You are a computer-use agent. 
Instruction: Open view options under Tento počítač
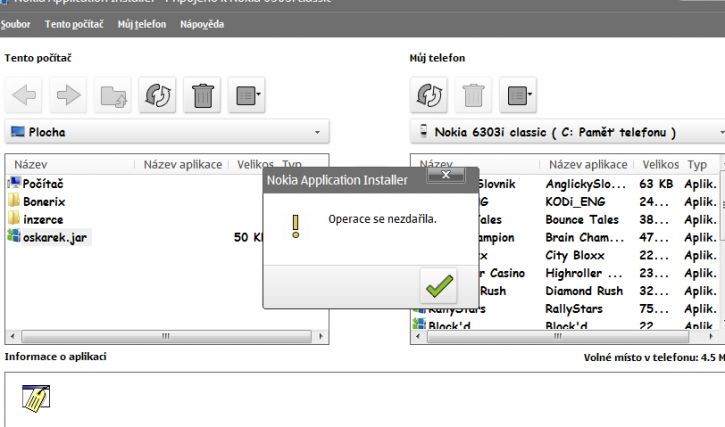246,95
